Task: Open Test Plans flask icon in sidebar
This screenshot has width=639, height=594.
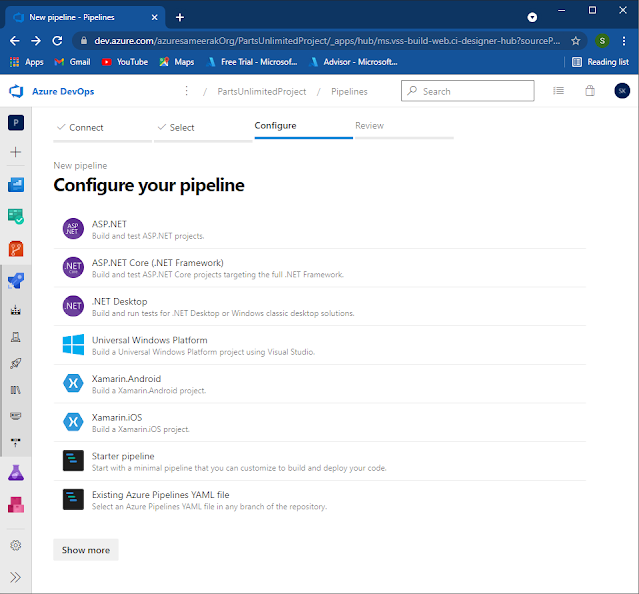Action: pyautogui.click(x=16, y=473)
